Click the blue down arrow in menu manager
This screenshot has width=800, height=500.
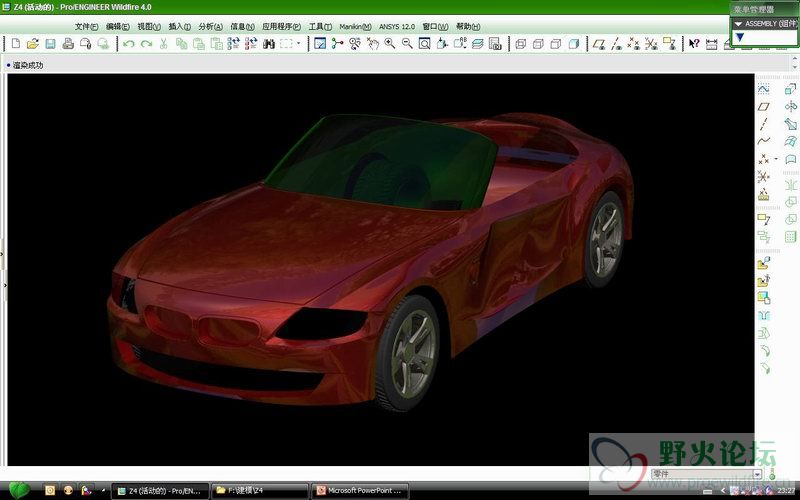740,37
